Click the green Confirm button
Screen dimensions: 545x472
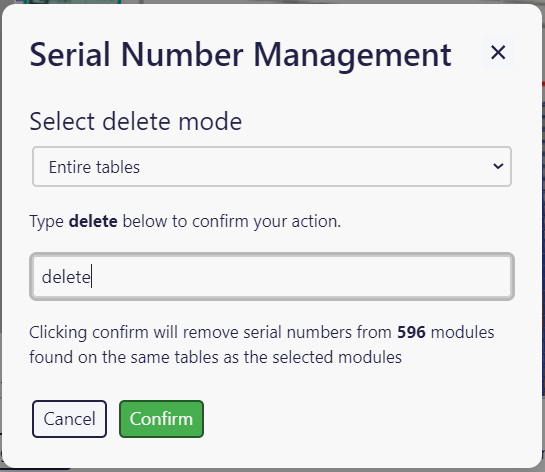[161, 419]
